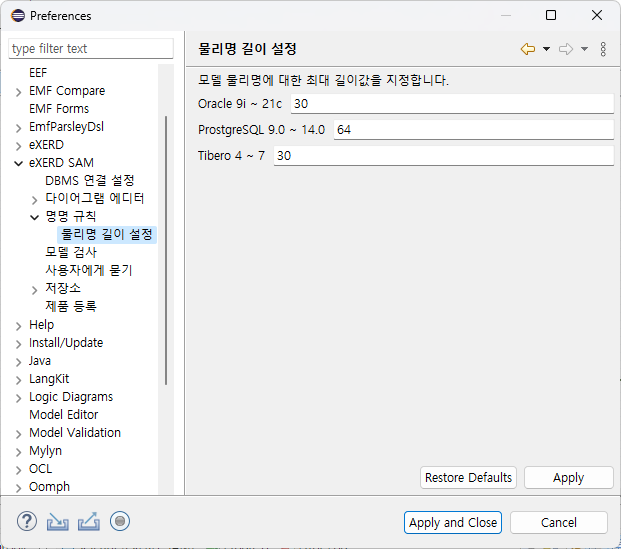The image size is (621, 549).
Task: Select Logic Diagrams preference page
Action: (x=71, y=396)
